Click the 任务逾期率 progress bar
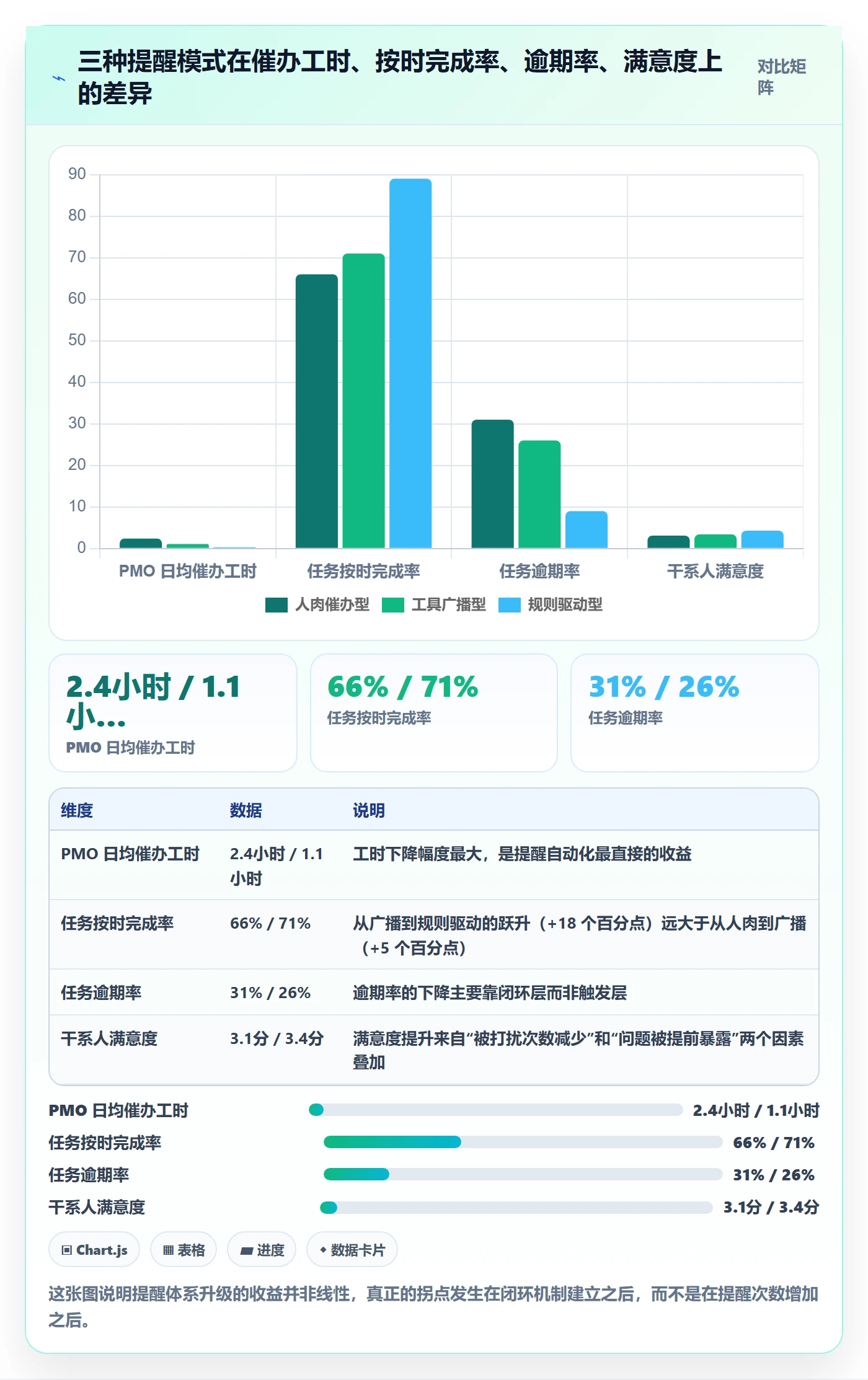The width and height of the screenshot is (868, 1380). (x=523, y=1174)
